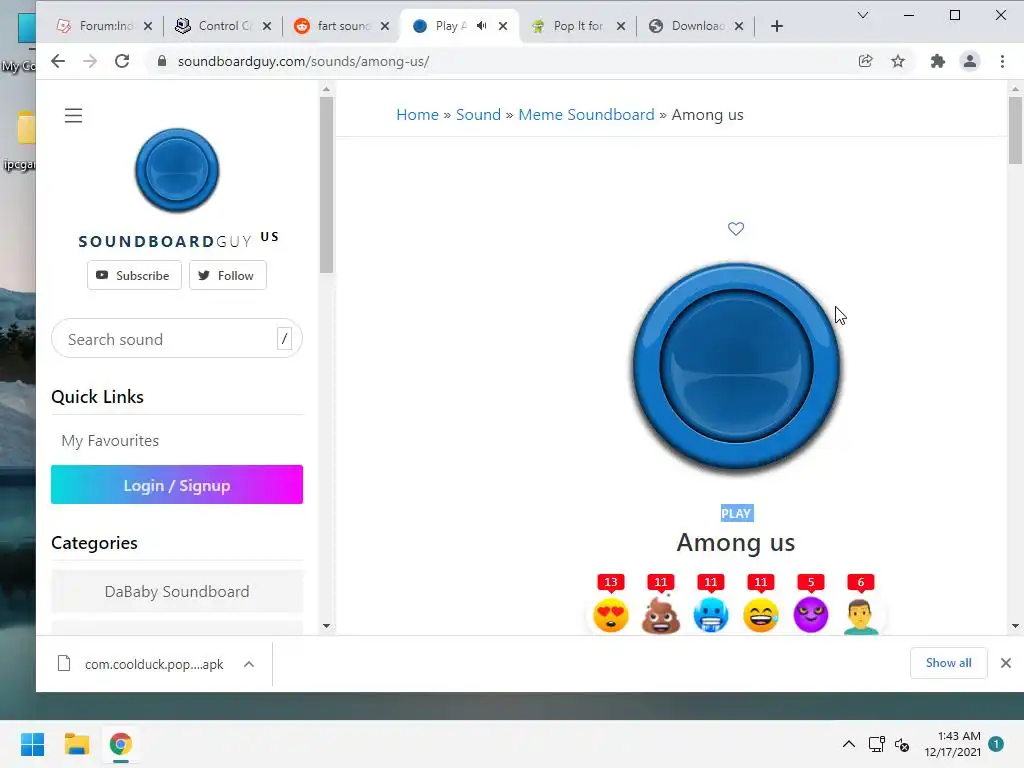The height and width of the screenshot is (768, 1024).
Task: Click Login / Signup button
Action: tap(177, 485)
